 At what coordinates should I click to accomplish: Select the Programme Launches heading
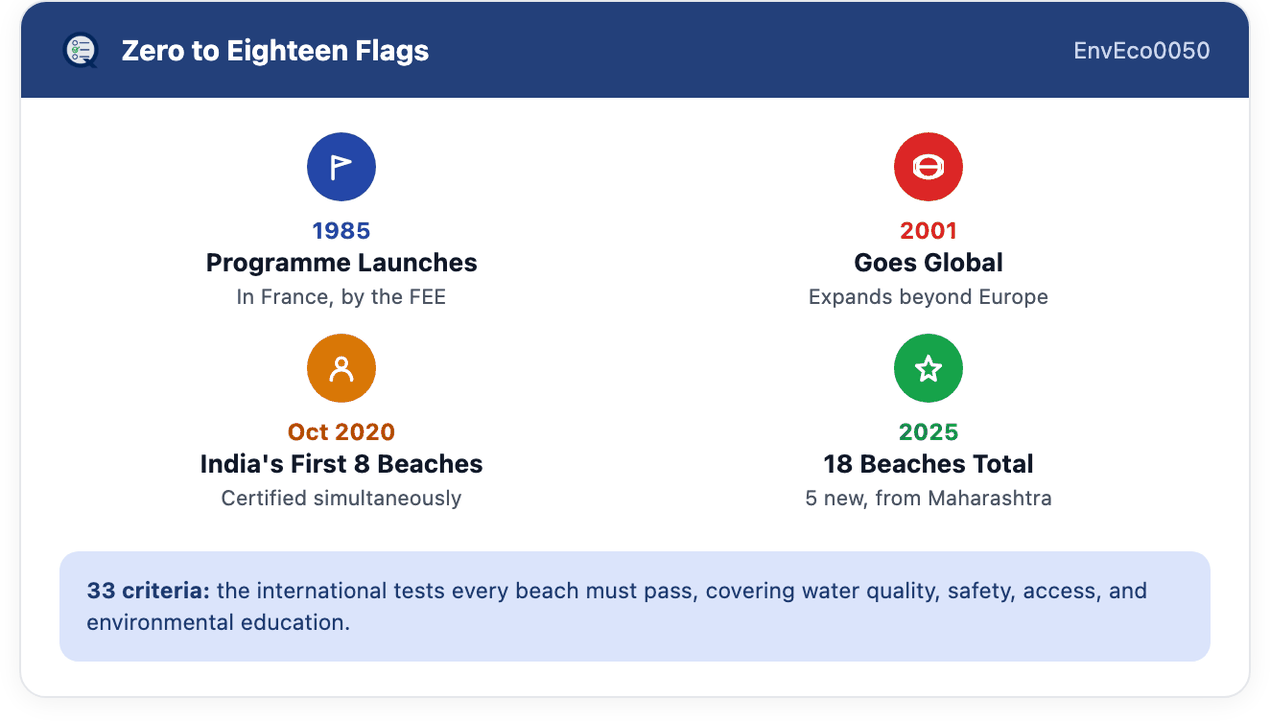click(341, 263)
